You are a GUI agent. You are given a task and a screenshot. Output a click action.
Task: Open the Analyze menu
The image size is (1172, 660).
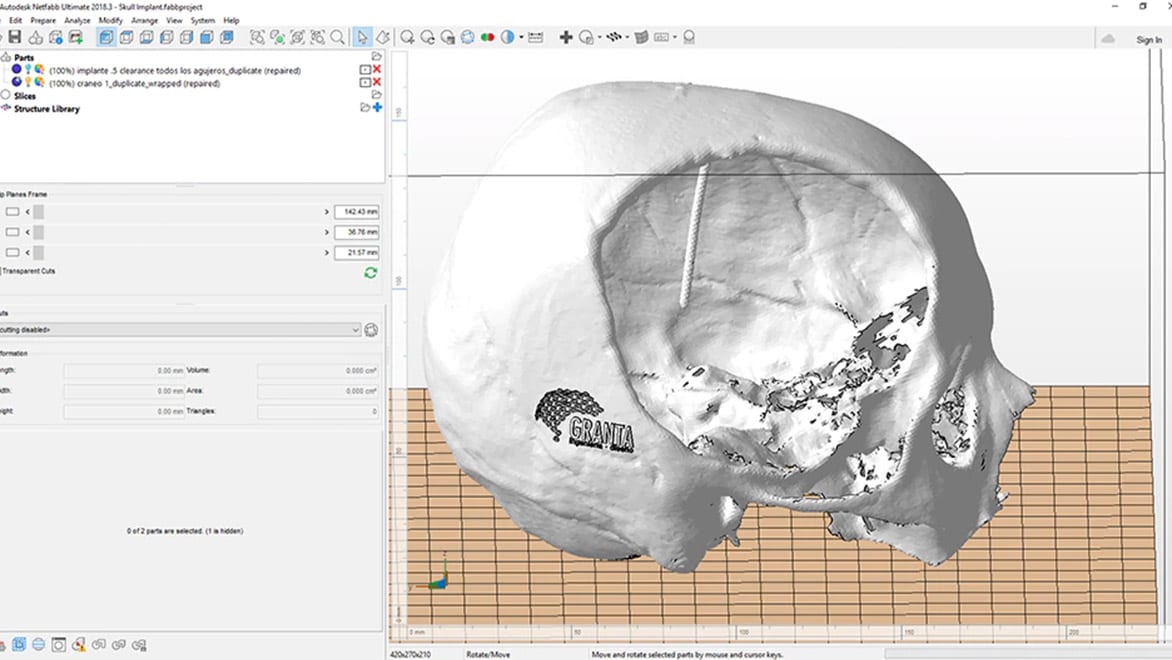point(77,20)
